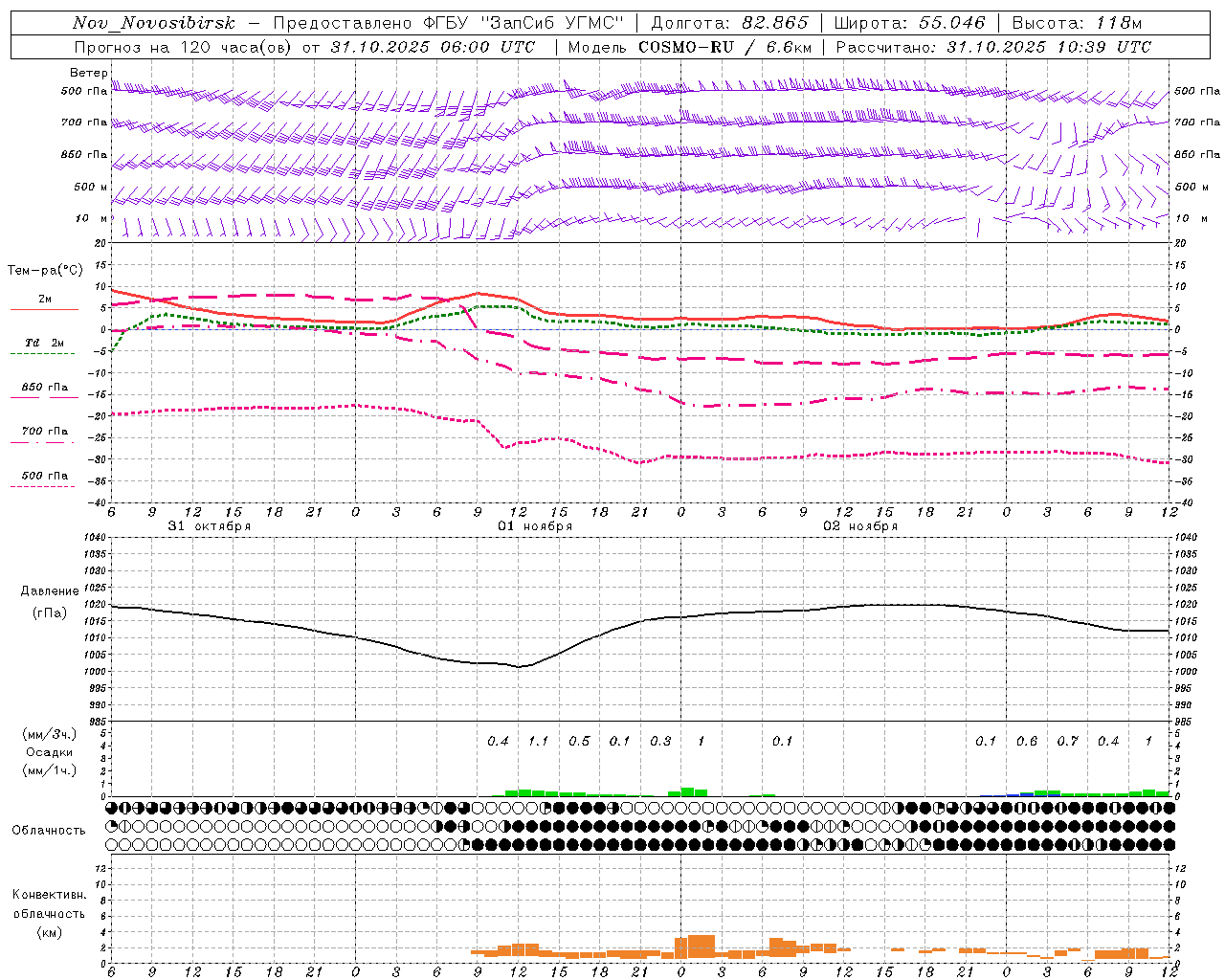Click the 'Прогноз на 120 часа(ов)' forecast text
Image resolution: width=1225 pixels, height=980 pixels.
tap(183, 47)
